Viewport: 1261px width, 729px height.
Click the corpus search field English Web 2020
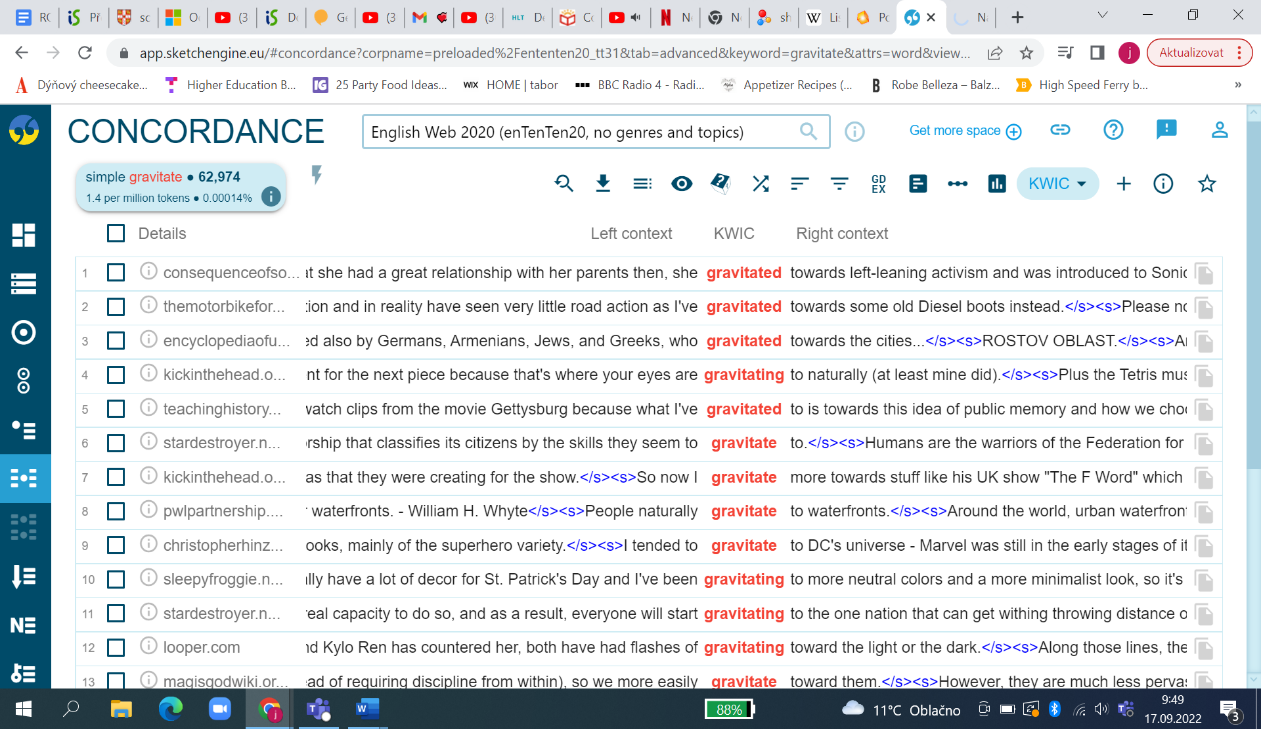tap(582, 132)
